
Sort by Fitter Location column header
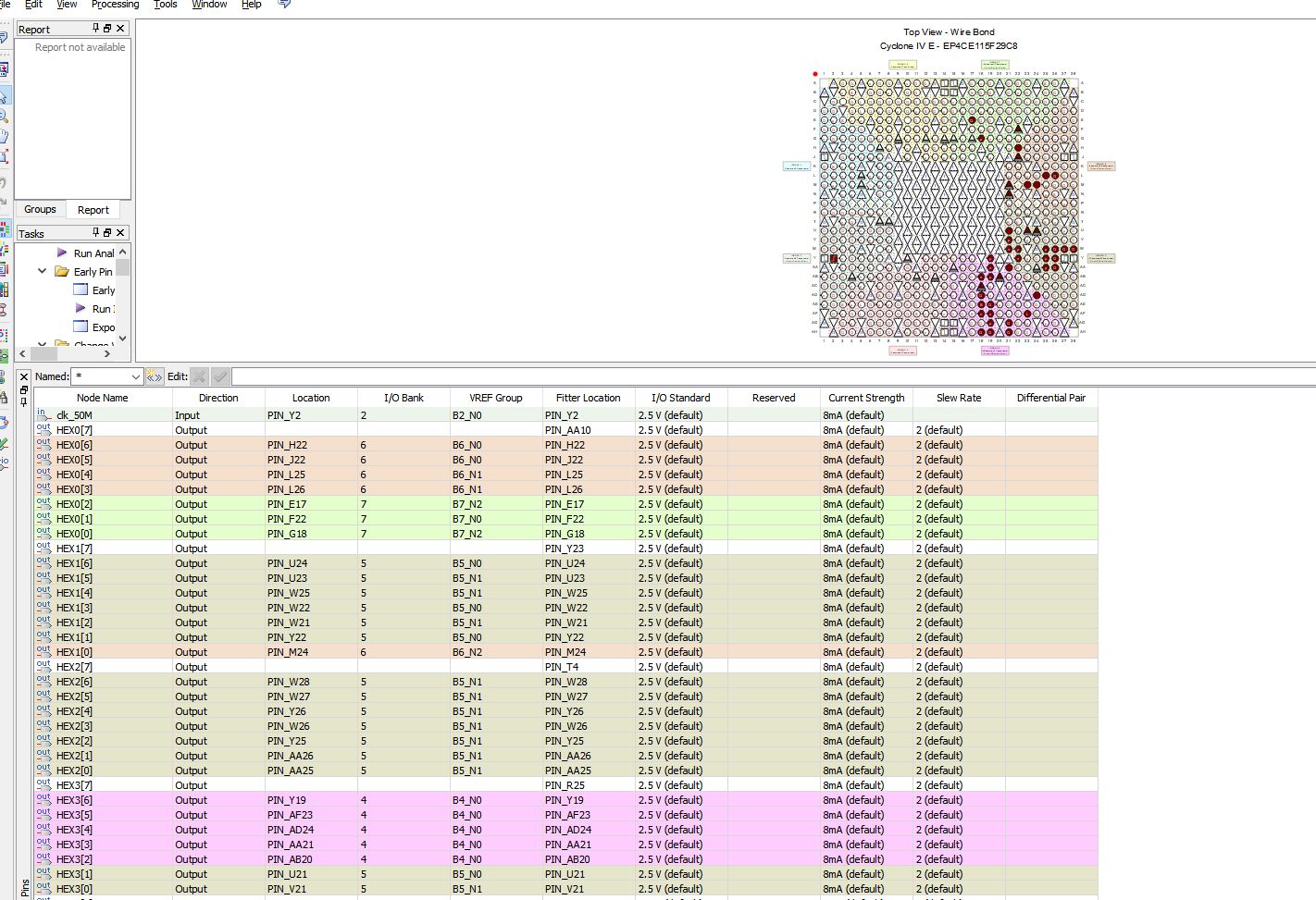click(x=589, y=398)
